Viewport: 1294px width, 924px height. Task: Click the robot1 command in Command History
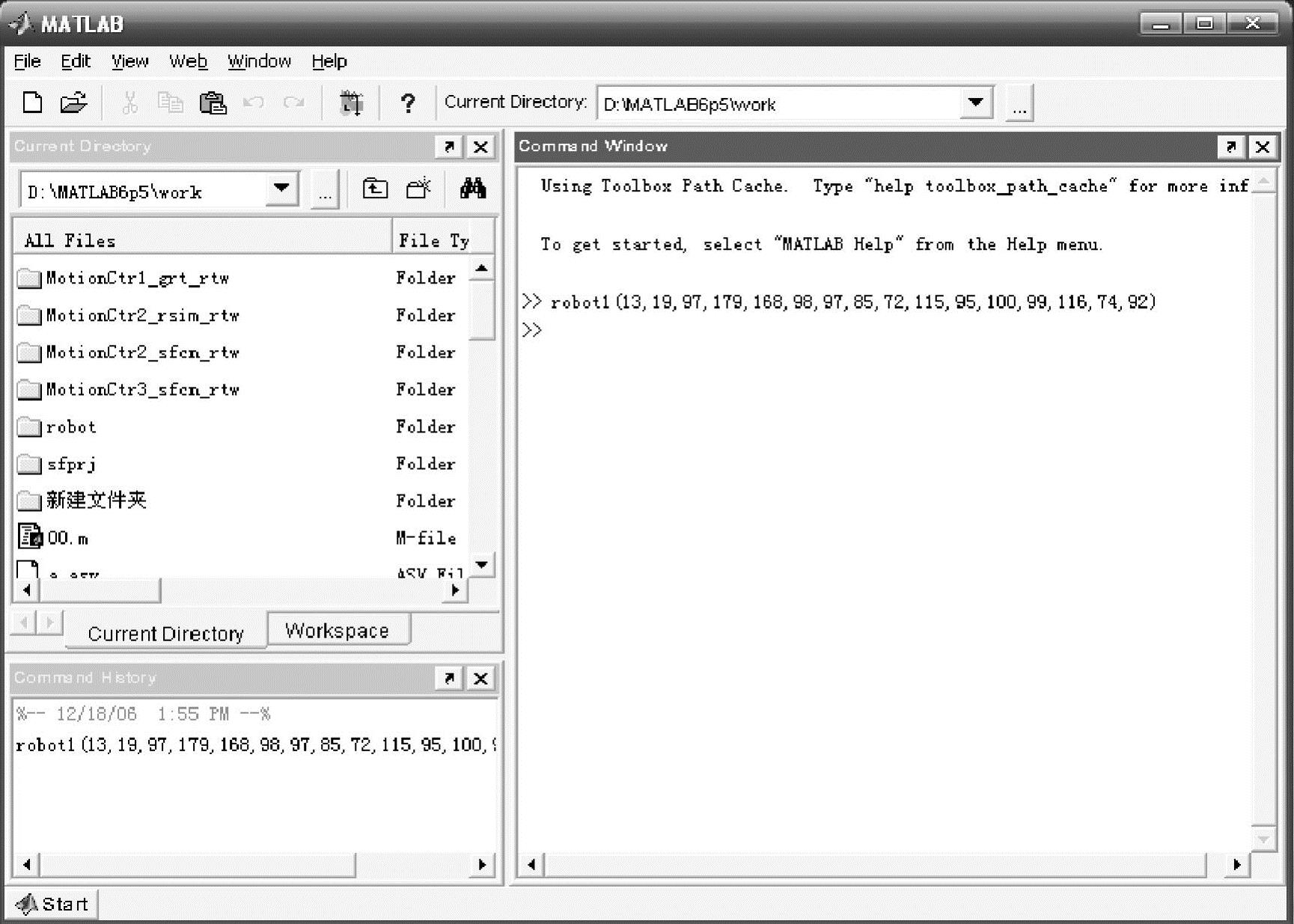click(254, 744)
